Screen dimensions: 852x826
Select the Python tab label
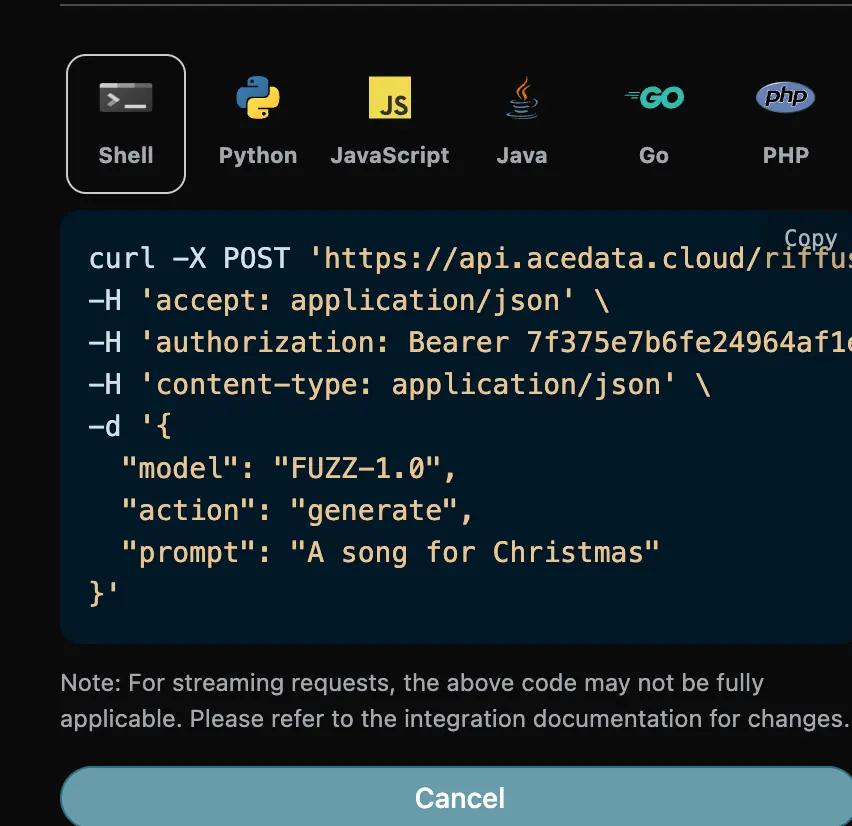258,155
